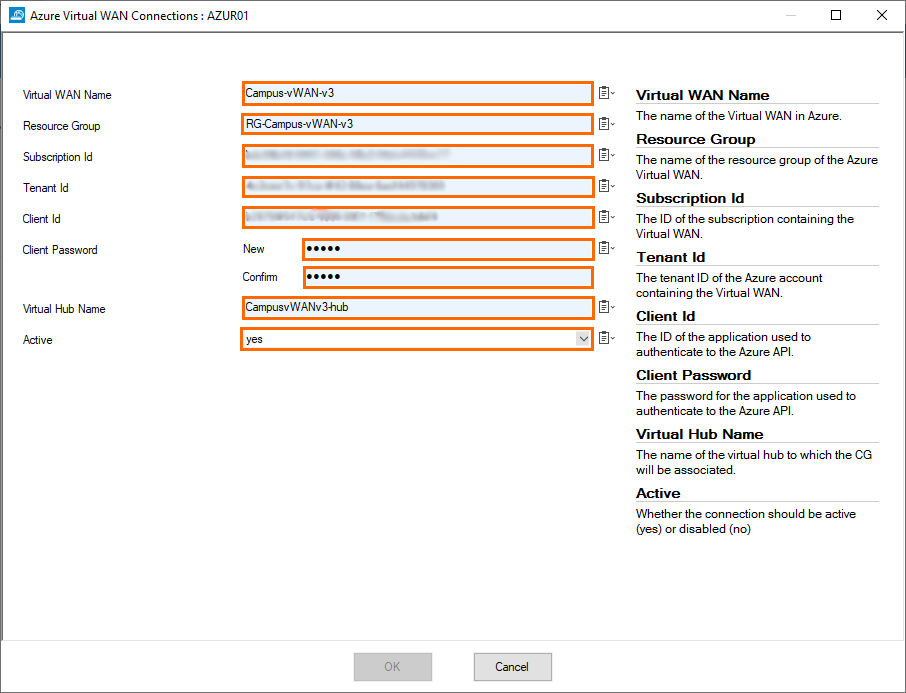Close the Azure Virtual WAN Connections dialog

[x=881, y=15]
